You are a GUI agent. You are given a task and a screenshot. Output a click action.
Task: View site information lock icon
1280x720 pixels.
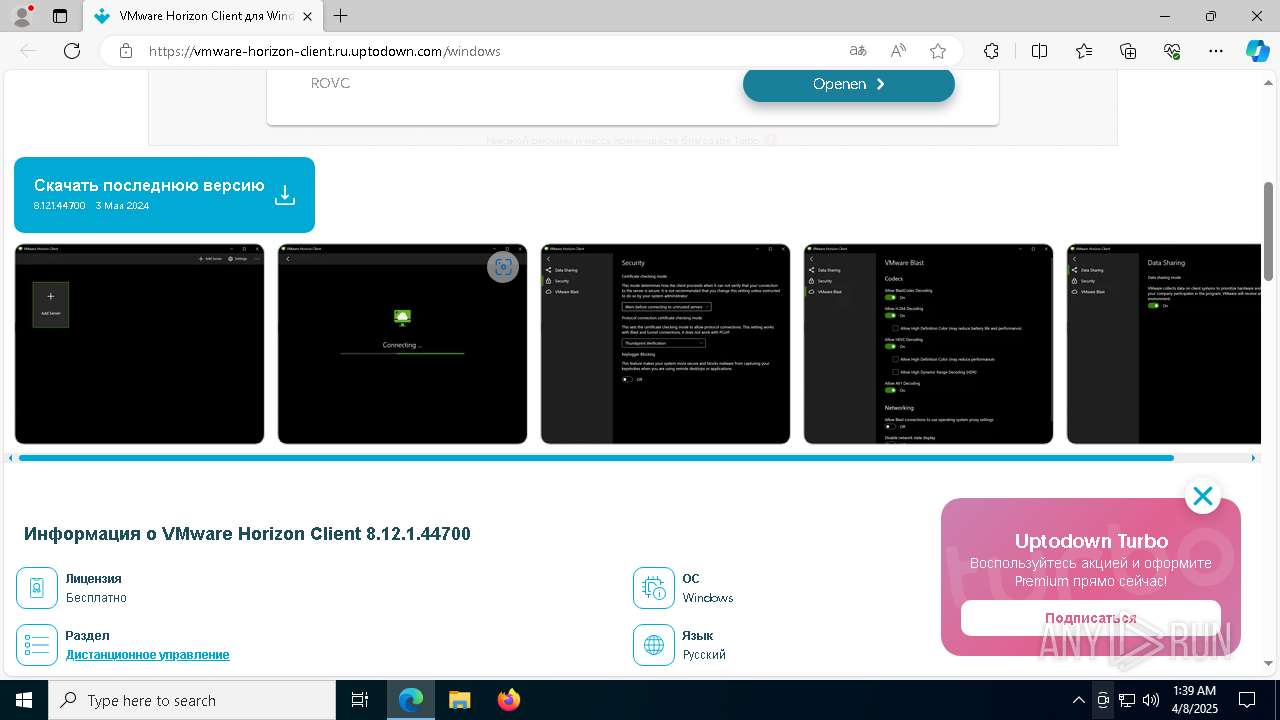click(x=126, y=51)
